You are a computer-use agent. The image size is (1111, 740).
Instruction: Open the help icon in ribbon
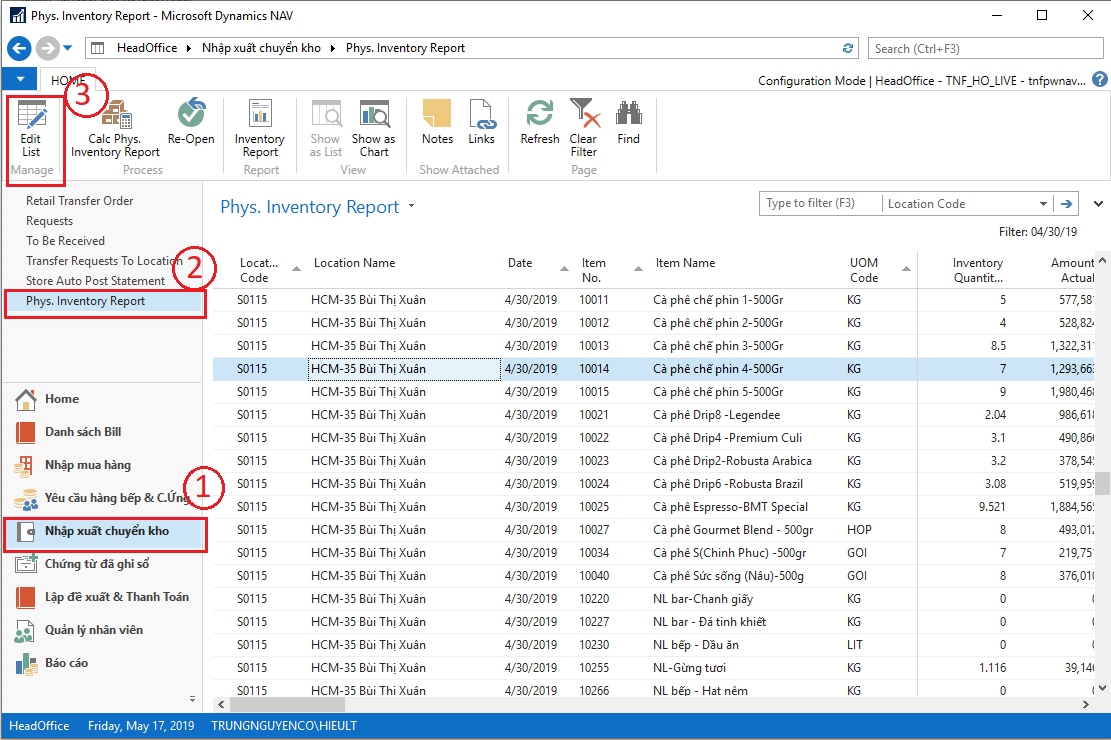(x=1099, y=80)
